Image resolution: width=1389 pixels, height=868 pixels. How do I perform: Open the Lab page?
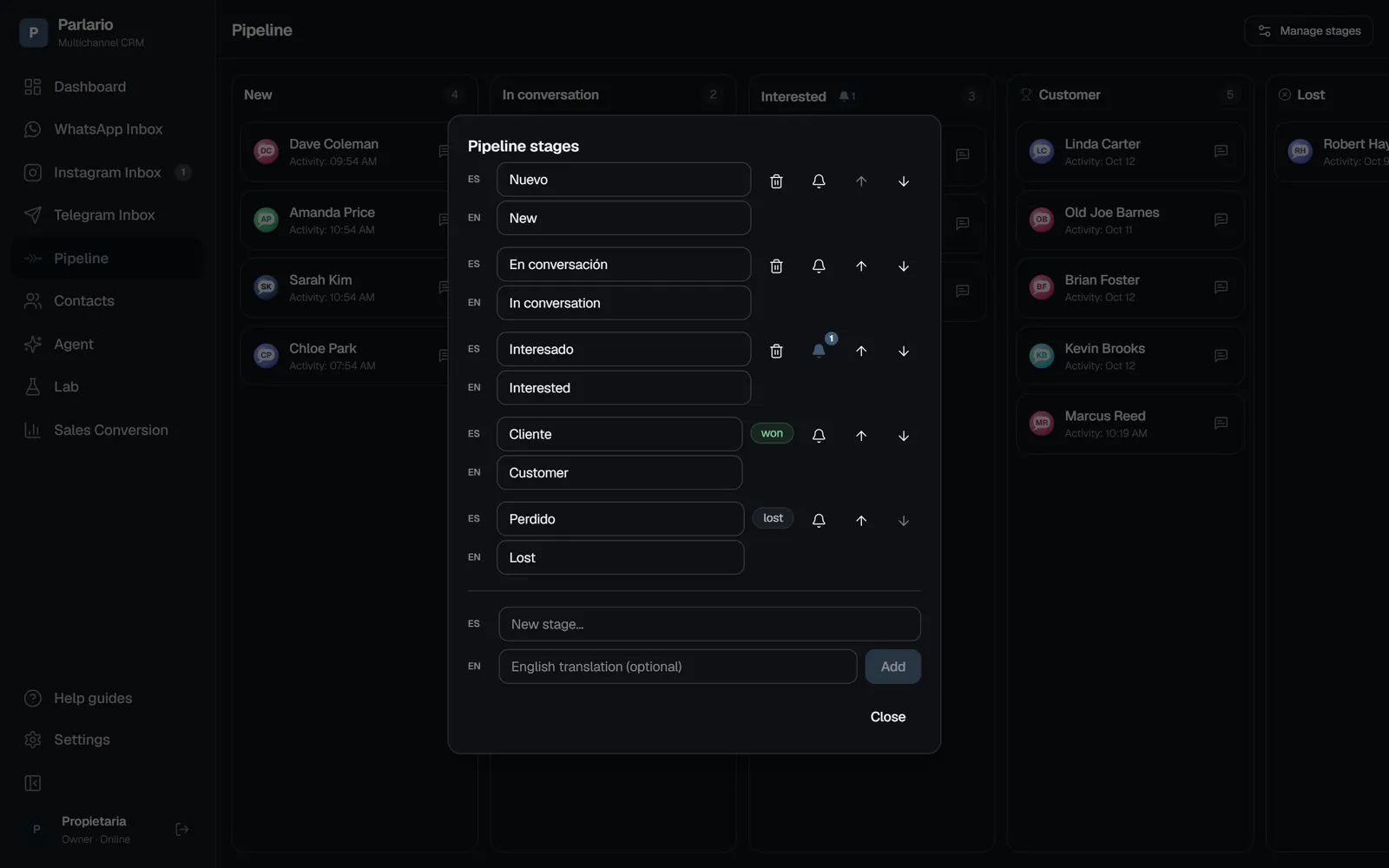(x=108, y=387)
